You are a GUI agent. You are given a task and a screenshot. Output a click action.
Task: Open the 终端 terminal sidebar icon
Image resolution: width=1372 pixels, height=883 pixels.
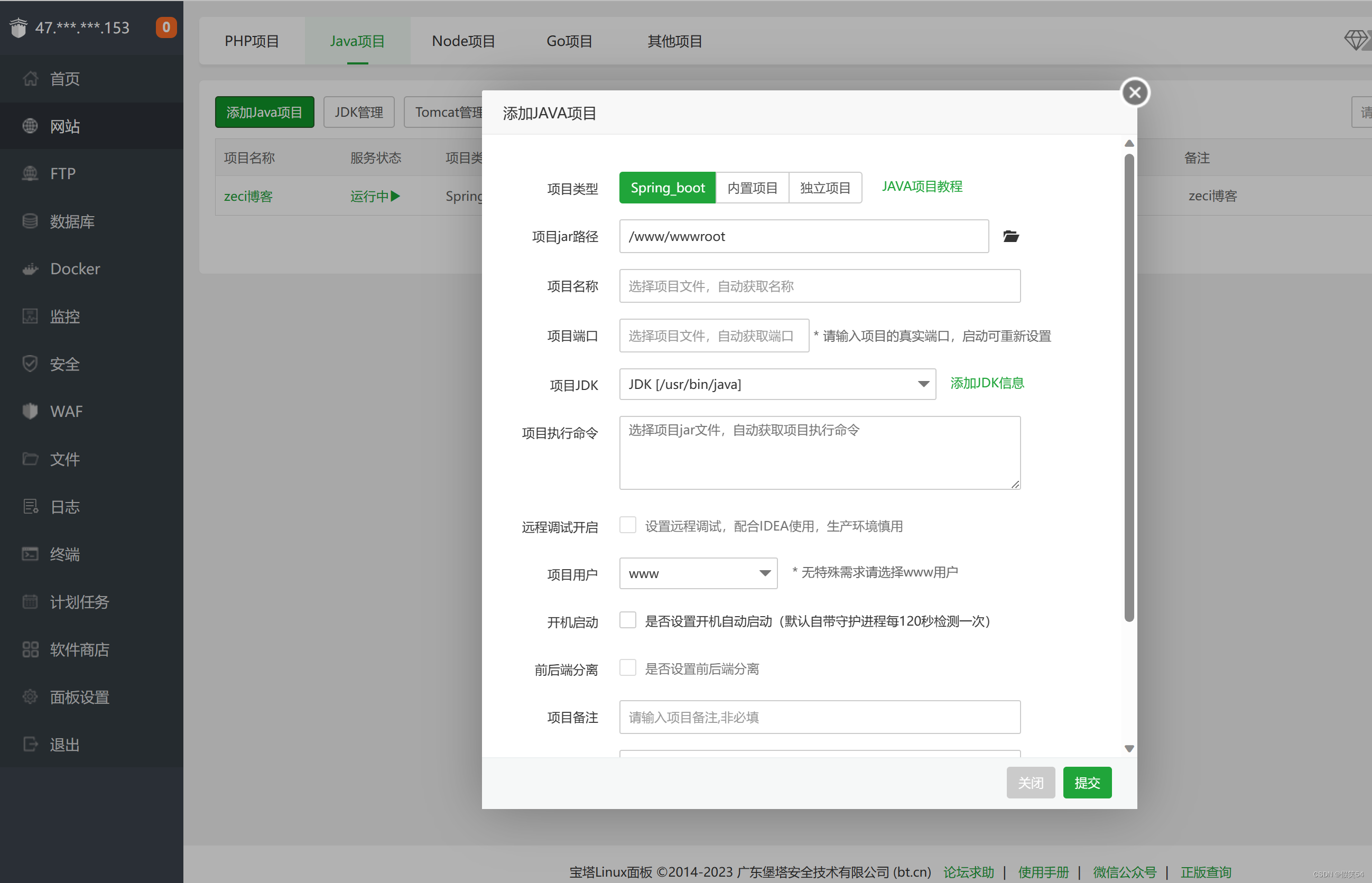pyautogui.click(x=30, y=554)
